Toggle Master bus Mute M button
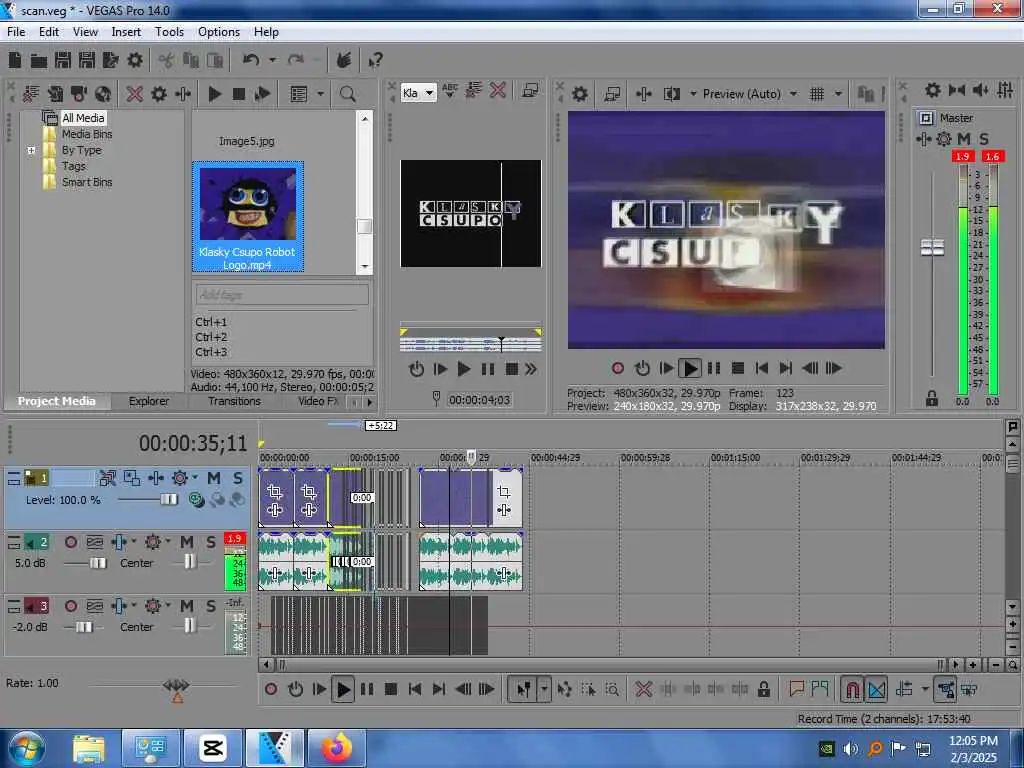The height and width of the screenshot is (768, 1024). click(964, 138)
